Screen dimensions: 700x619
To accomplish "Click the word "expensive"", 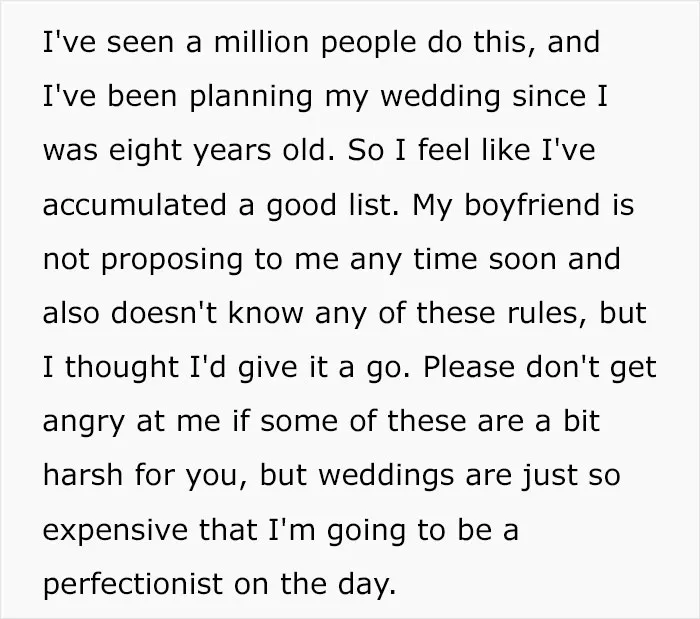I will point(115,531).
